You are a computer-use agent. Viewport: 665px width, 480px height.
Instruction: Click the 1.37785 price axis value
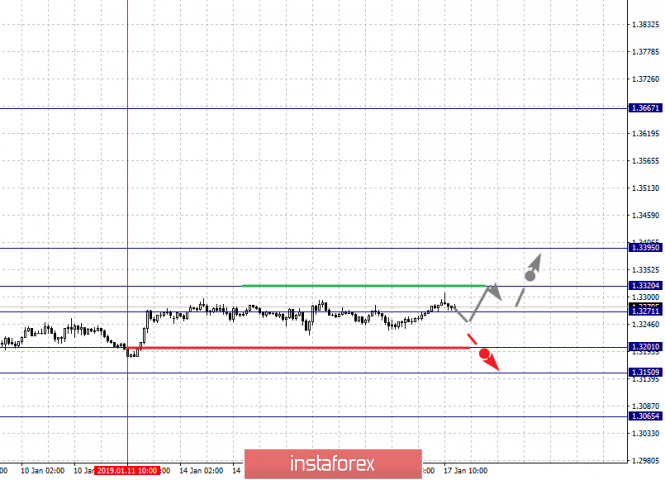pos(645,52)
